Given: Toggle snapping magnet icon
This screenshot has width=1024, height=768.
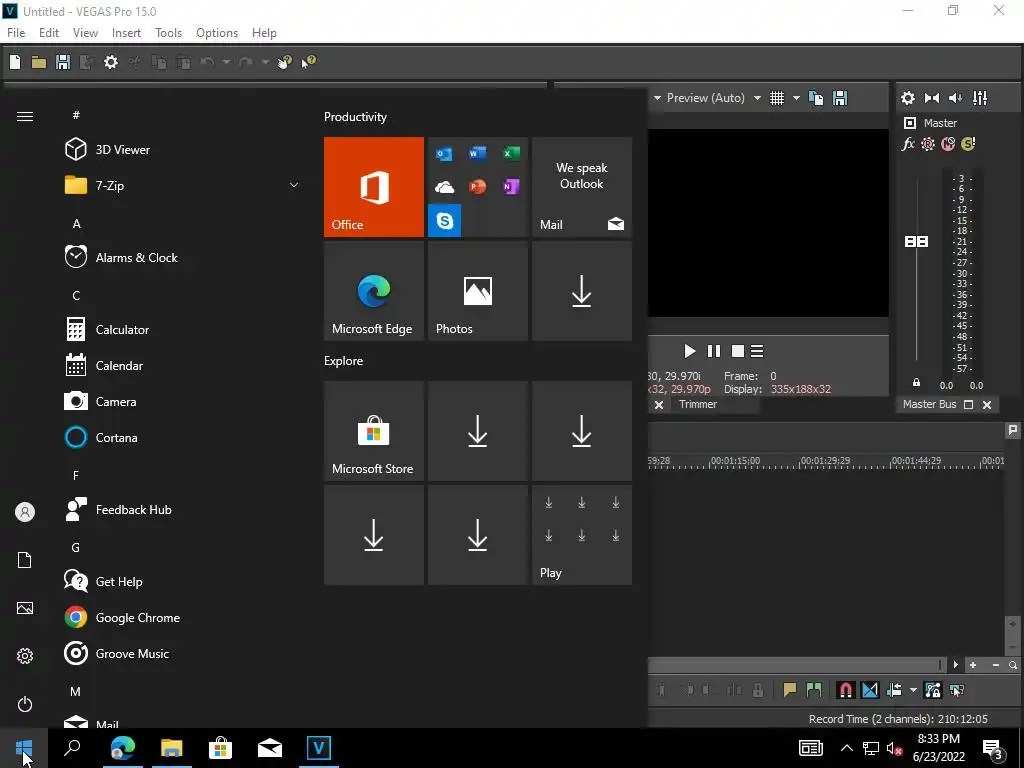Looking at the screenshot, I should [845, 690].
